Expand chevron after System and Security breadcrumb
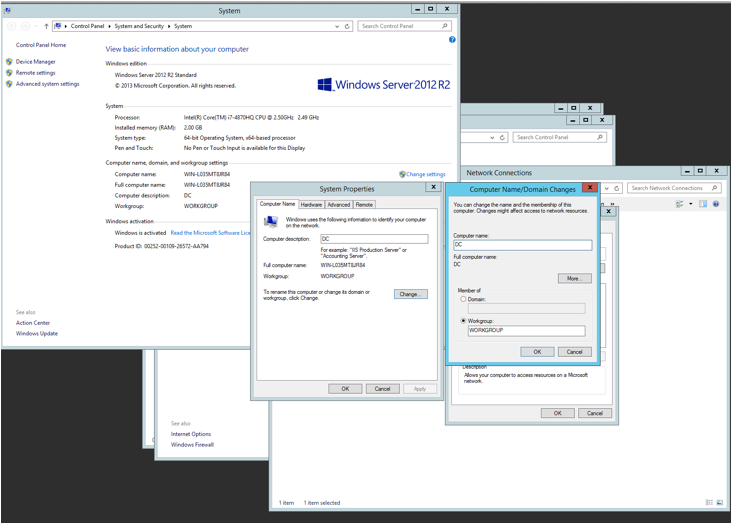732x524 pixels. pyautogui.click(x=169, y=26)
